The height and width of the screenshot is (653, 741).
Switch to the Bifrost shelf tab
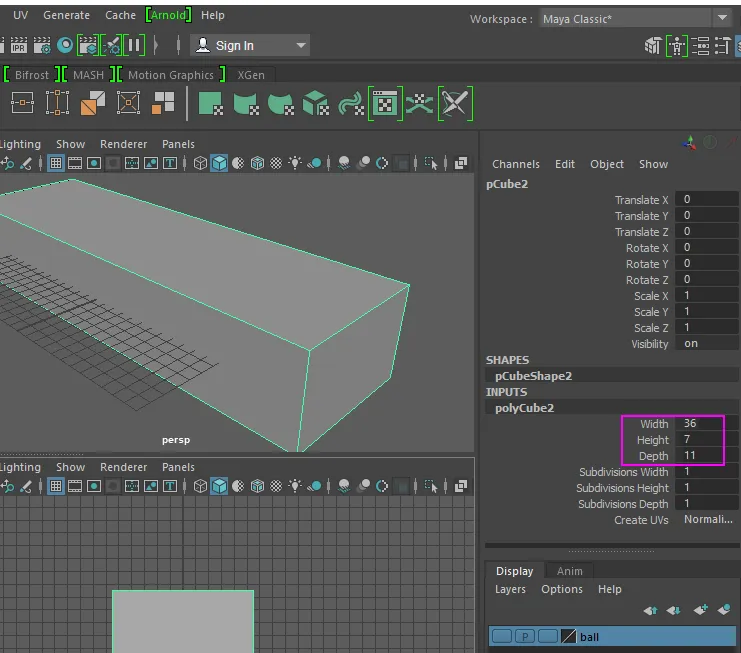tap(32, 75)
